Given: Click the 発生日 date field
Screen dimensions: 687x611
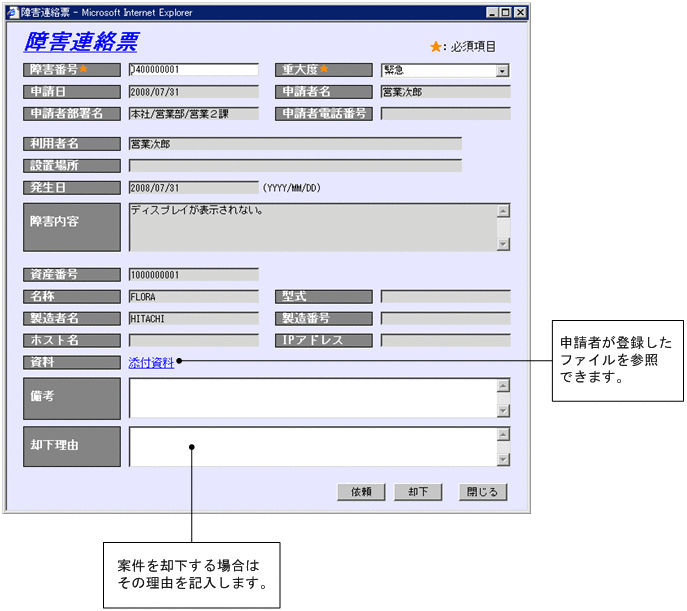Looking at the screenshot, I should [x=194, y=188].
